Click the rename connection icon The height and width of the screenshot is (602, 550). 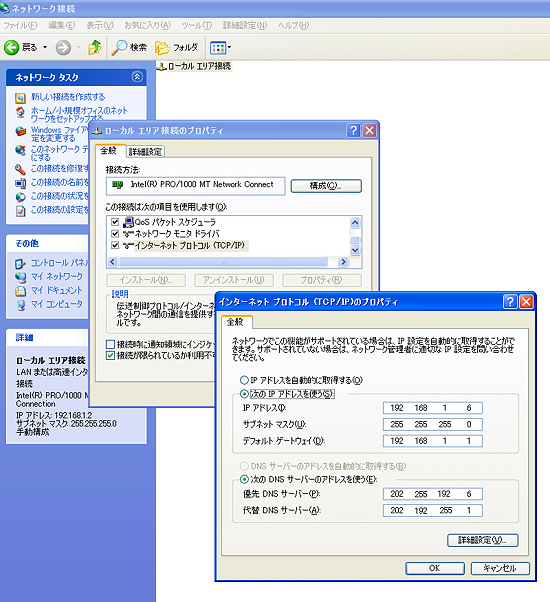point(20,183)
